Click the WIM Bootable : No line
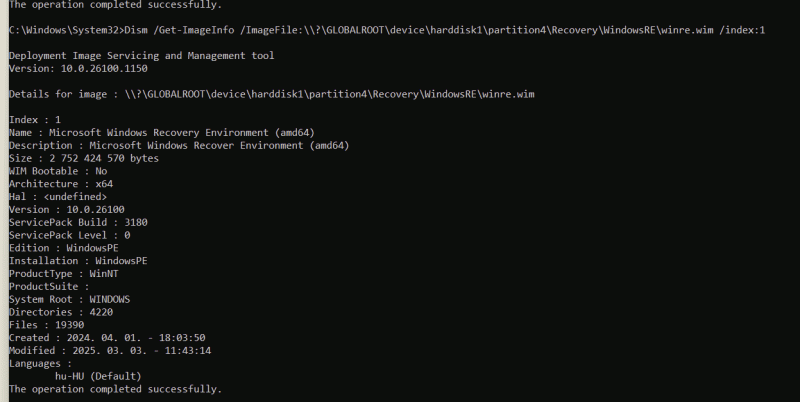 (58, 171)
